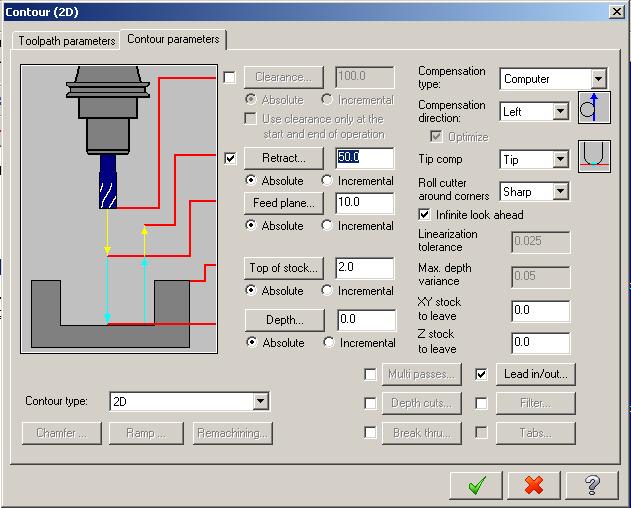Open the Tip comp dropdown
This screenshot has width=631, height=508.
click(x=560, y=160)
